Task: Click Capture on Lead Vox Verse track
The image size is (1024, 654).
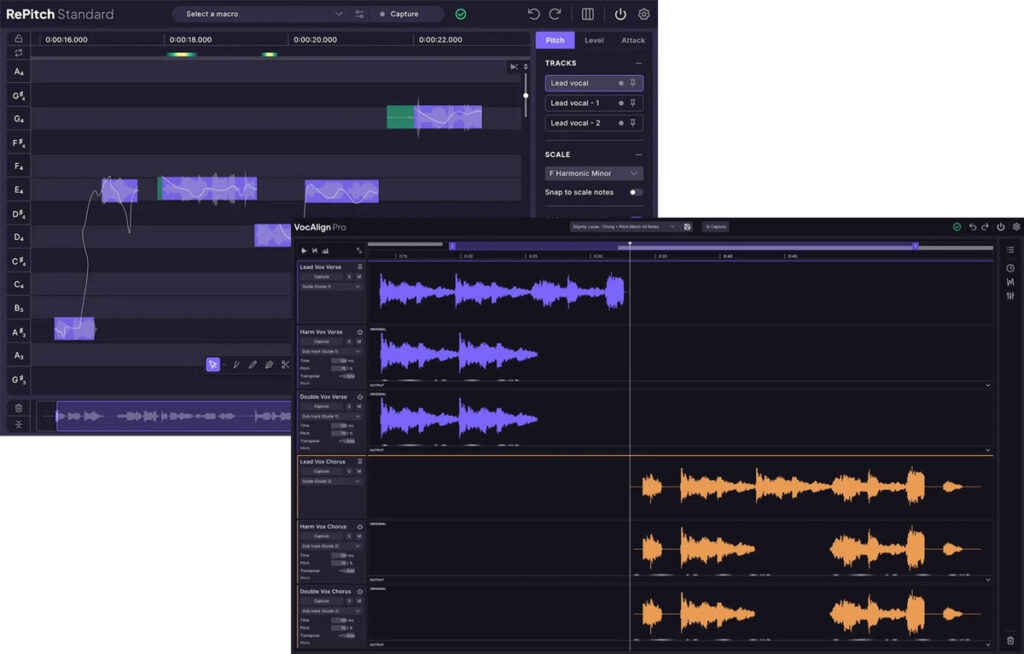Action: click(321, 277)
